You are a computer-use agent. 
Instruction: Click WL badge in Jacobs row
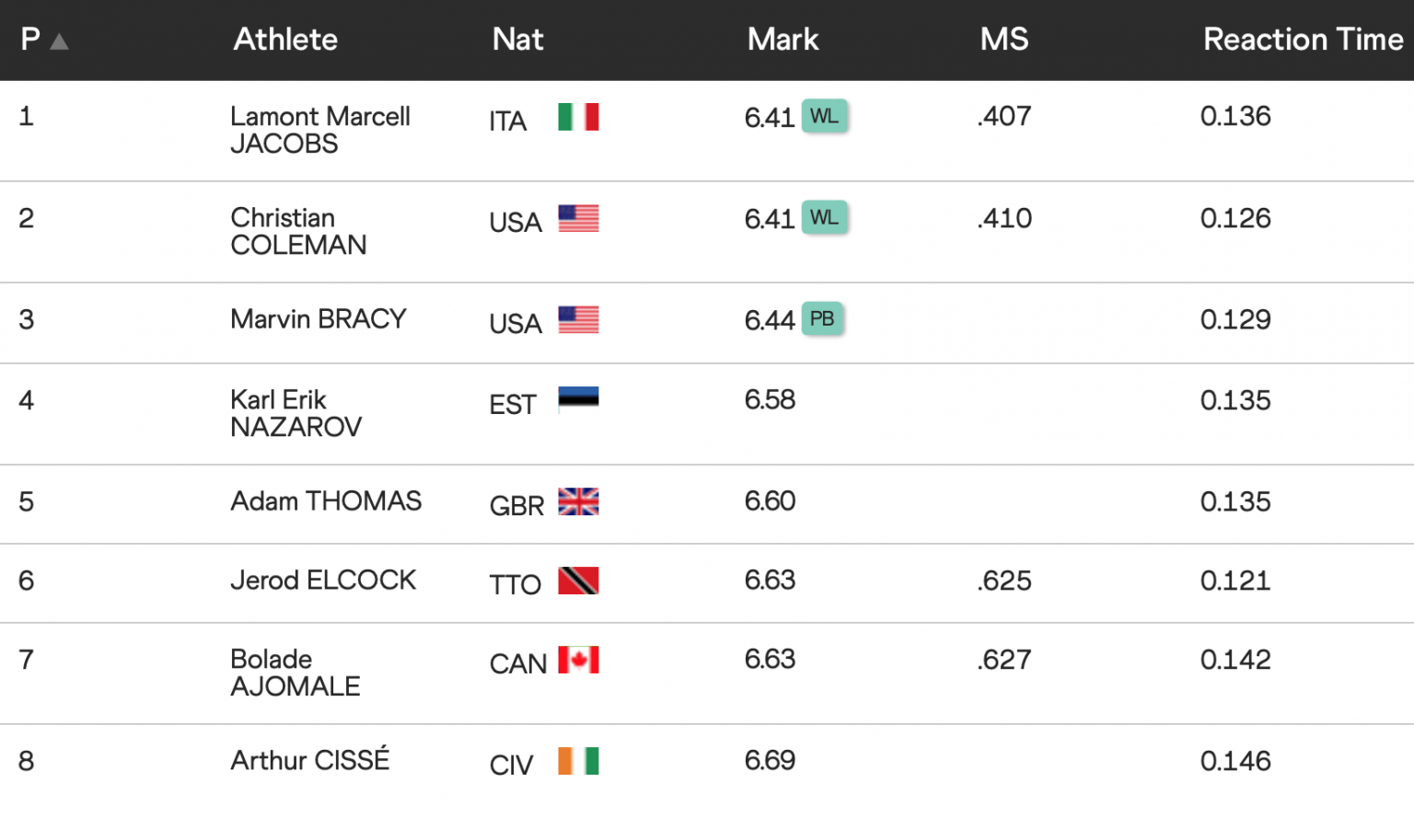(x=824, y=117)
